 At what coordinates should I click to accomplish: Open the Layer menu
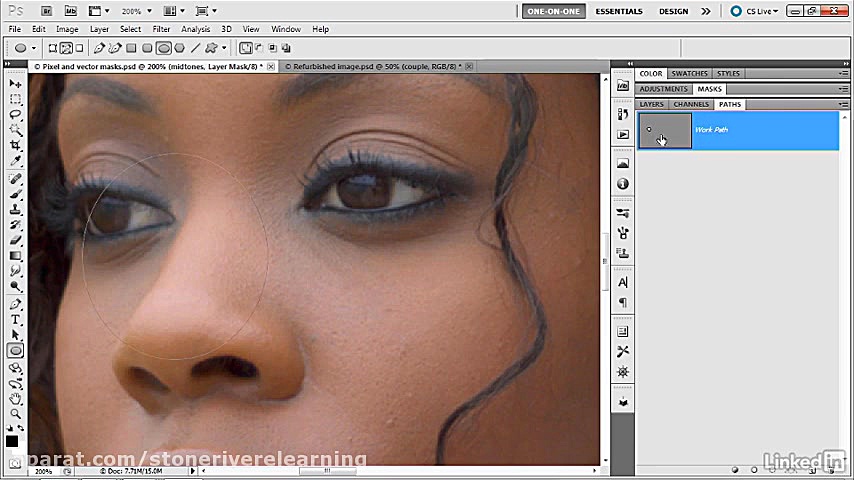pyautogui.click(x=99, y=29)
